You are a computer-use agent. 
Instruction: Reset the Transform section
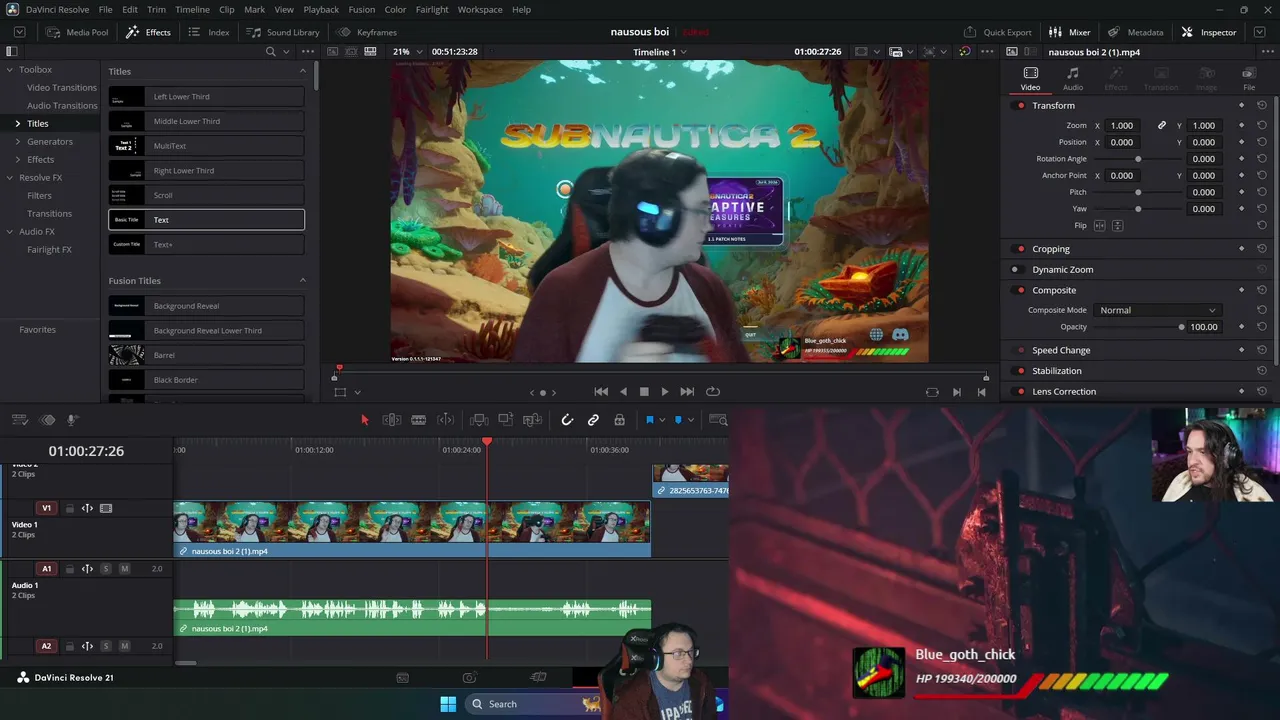pyautogui.click(x=1262, y=106)
